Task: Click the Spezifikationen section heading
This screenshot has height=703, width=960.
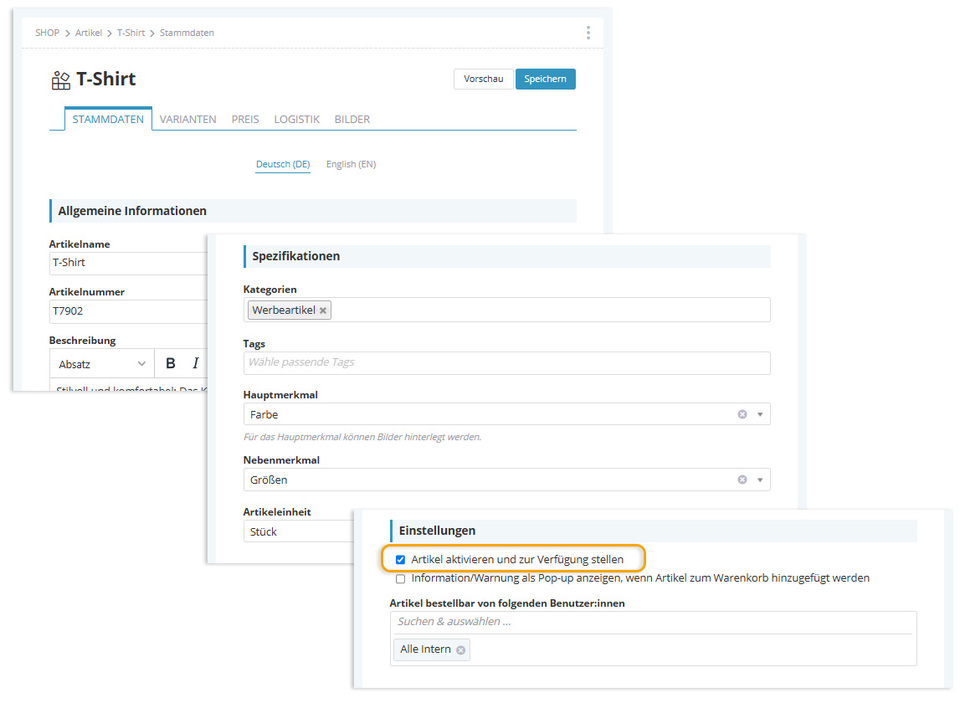Action: tap(296, 257)
